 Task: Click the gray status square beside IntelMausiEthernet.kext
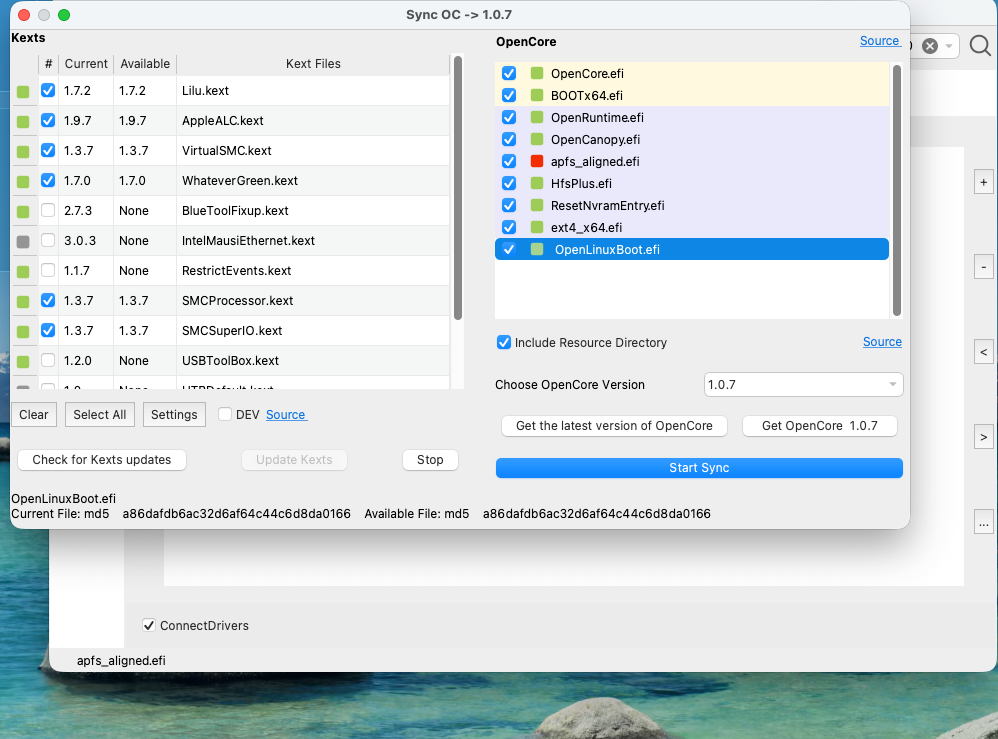coord(23,241)
